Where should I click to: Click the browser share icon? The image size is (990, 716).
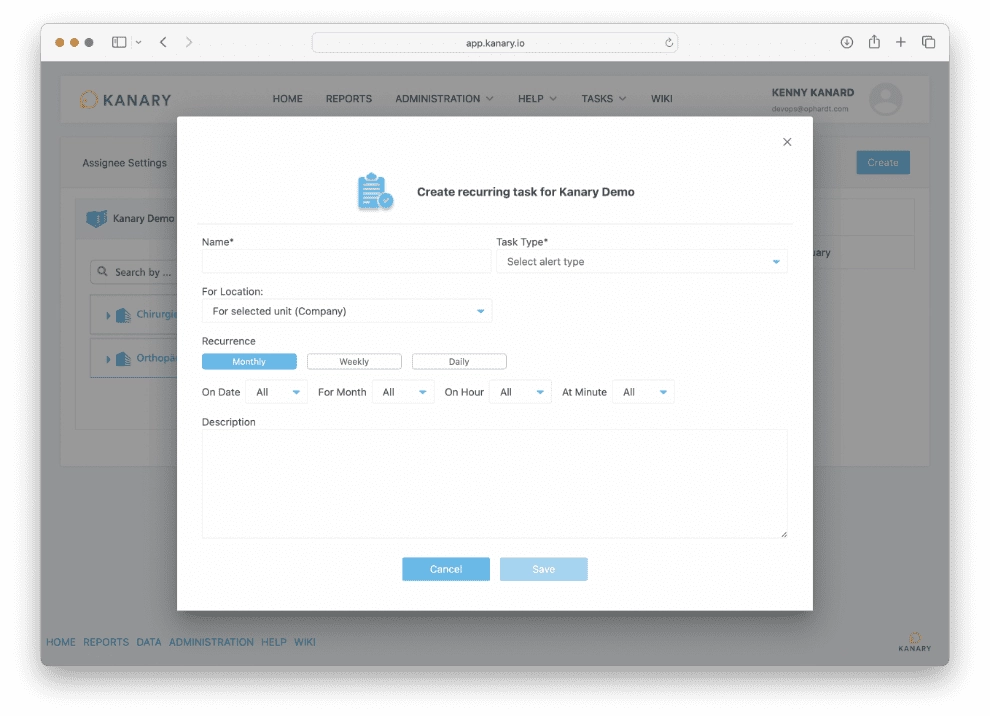coord(874,42)
